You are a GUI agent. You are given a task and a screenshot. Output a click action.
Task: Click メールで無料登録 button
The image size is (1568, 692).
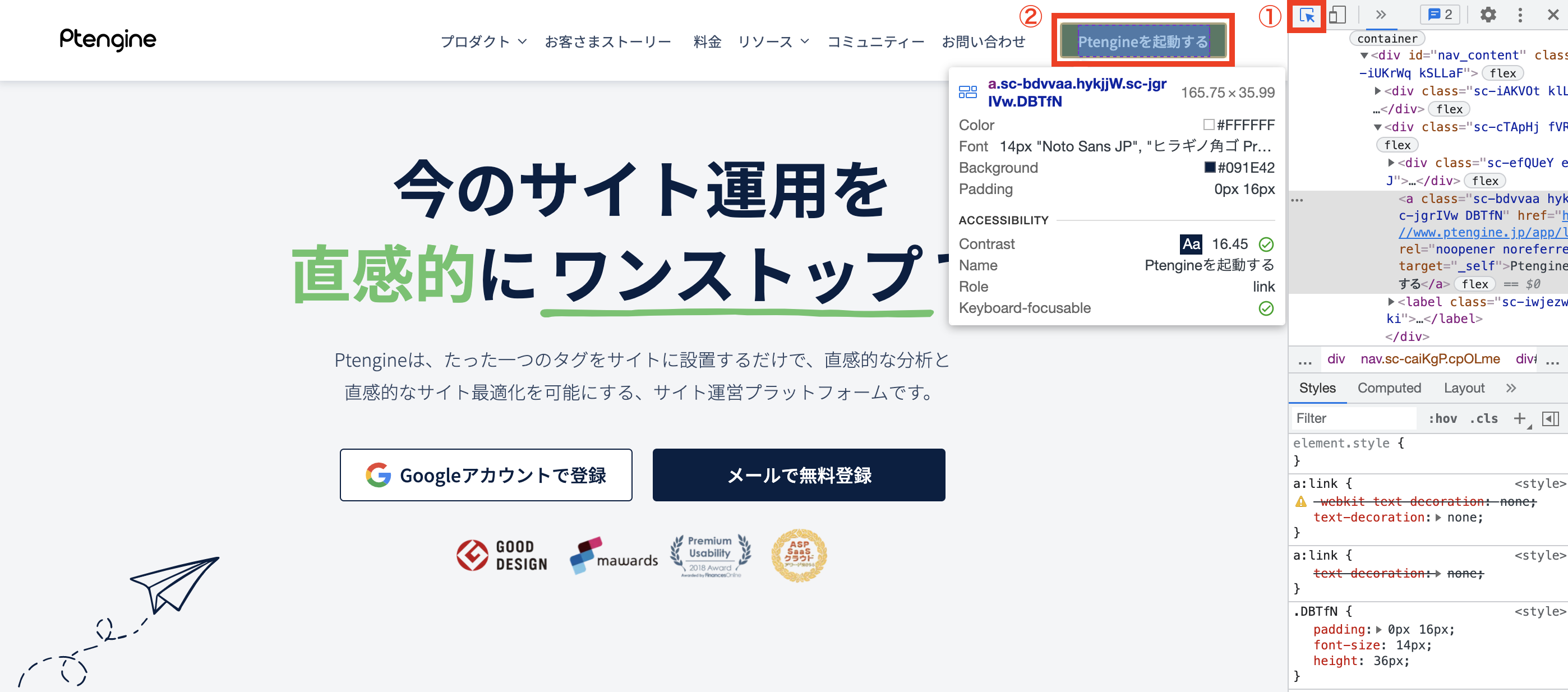(799, 475)
